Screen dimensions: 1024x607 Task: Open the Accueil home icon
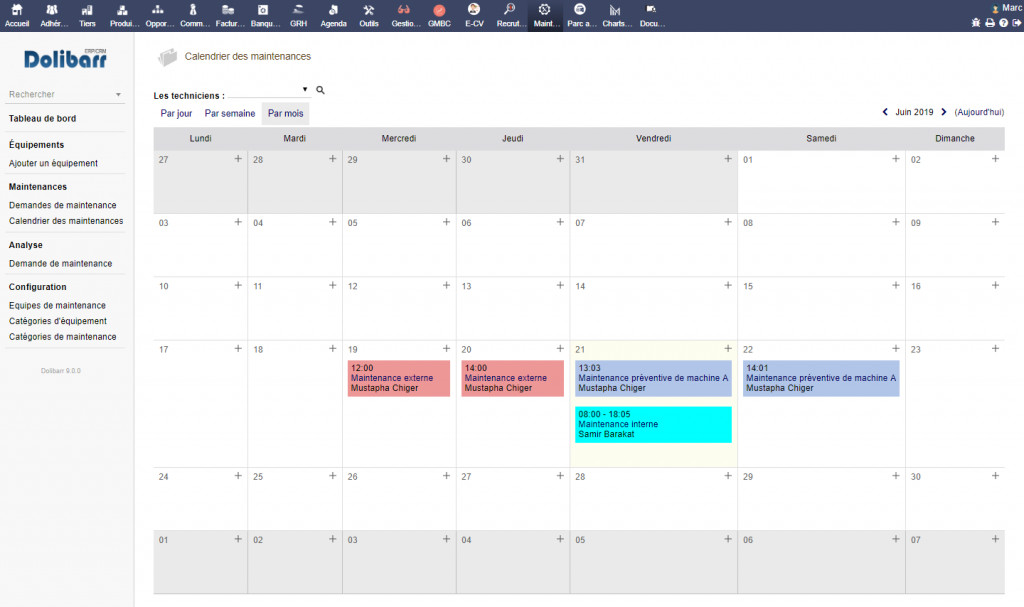tap(17, 10)
